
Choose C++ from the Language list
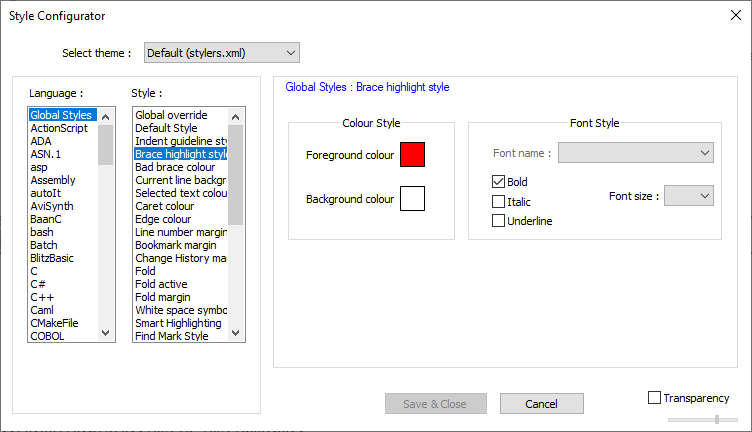(x=42, y=297)
